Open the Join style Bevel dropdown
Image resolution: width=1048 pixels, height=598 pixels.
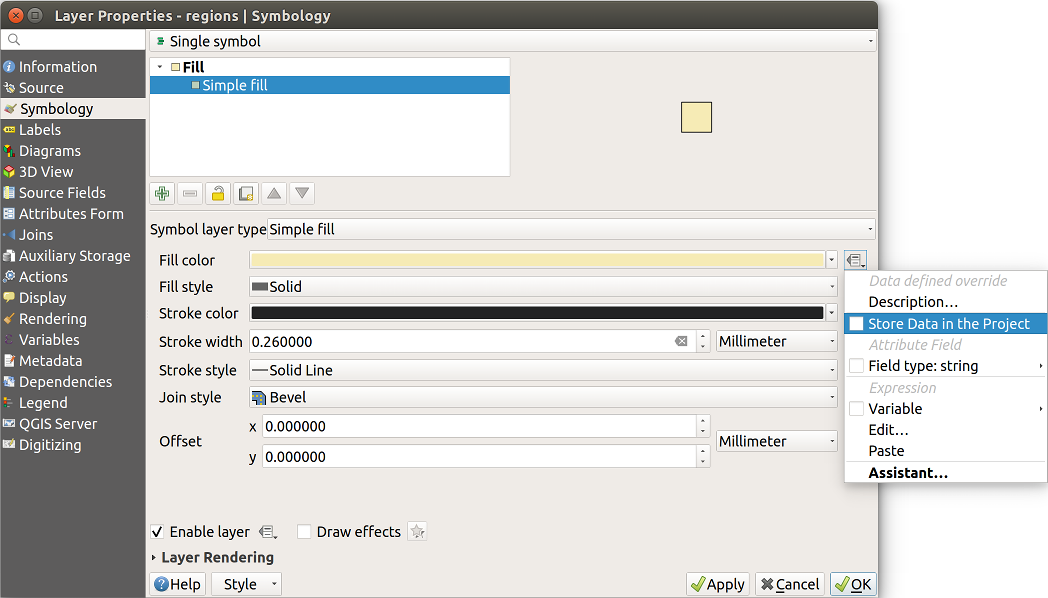543,397
